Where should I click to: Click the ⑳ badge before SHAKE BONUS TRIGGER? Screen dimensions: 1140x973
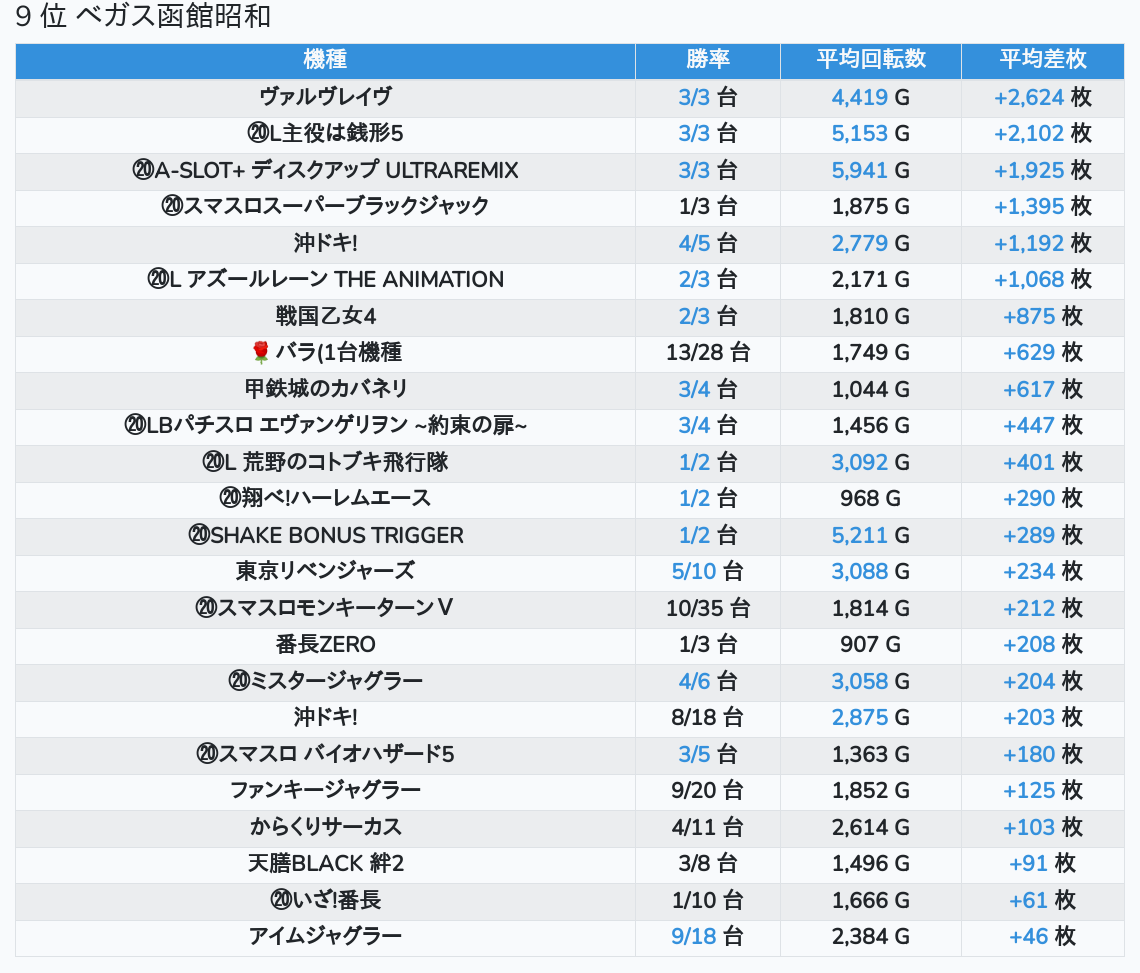(x=198, y=535)
